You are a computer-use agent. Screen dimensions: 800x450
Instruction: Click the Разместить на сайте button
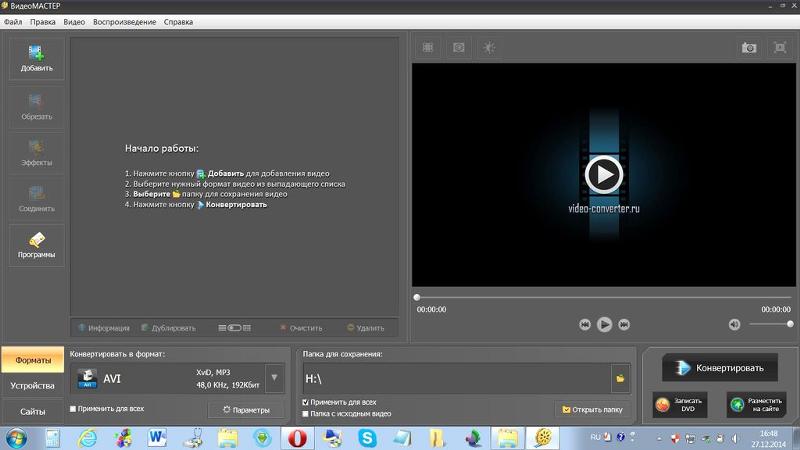point(757,405)
